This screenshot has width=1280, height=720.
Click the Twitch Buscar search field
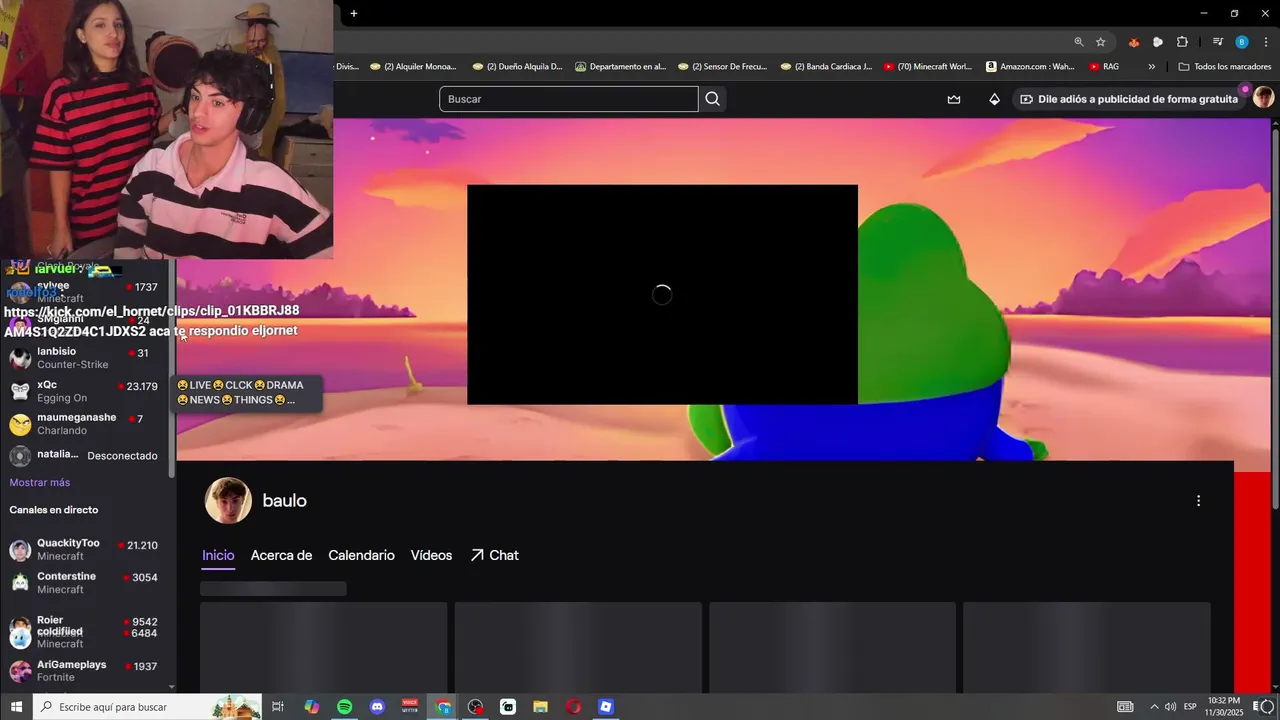point(568,99)
